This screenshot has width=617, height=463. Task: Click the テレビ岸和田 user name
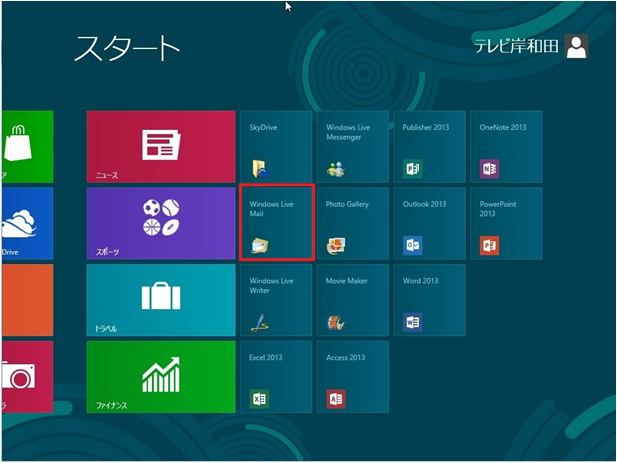pos(516,46)
